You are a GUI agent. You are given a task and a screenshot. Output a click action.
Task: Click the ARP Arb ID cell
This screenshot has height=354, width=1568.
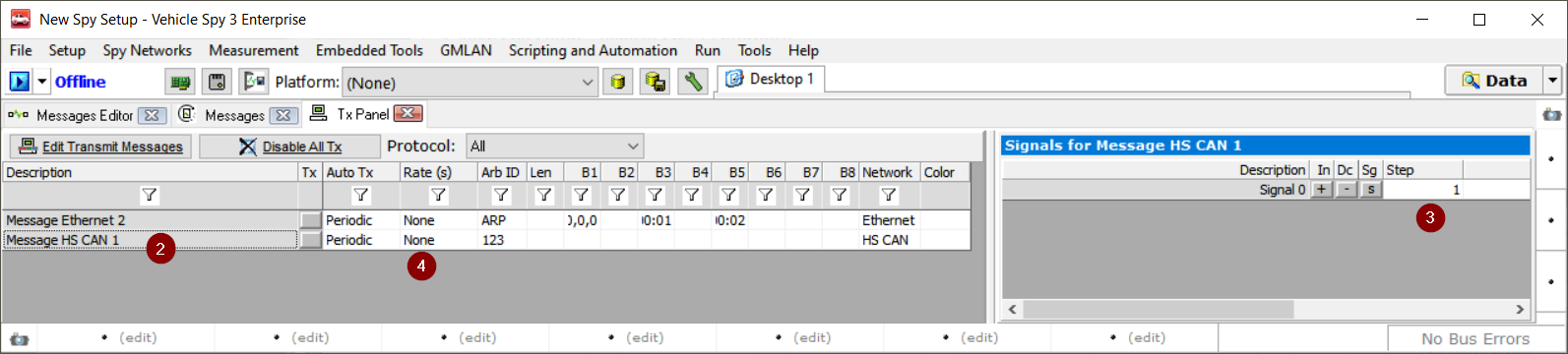point(502,220)
